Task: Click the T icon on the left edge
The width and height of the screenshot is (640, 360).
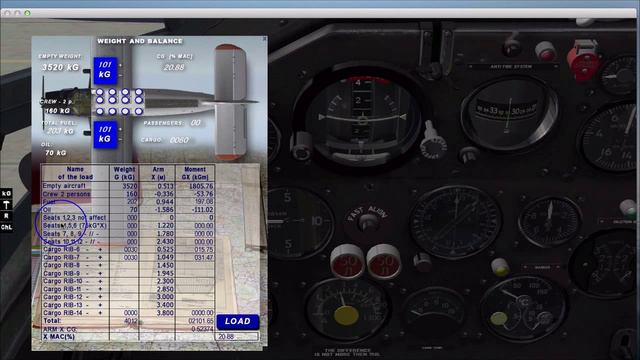Action: coord(6,204)
